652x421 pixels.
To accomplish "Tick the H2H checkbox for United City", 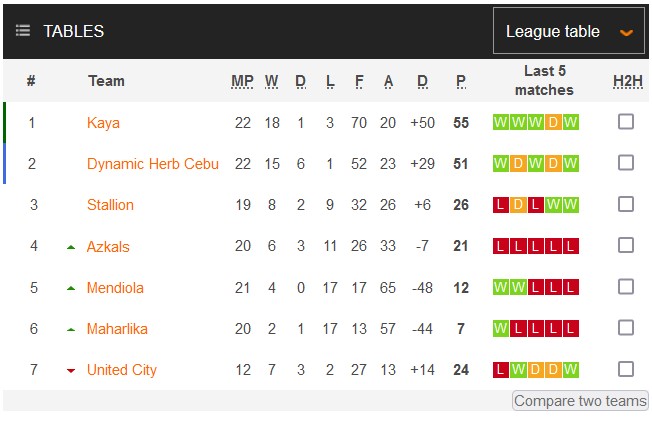I will point(626,369).
